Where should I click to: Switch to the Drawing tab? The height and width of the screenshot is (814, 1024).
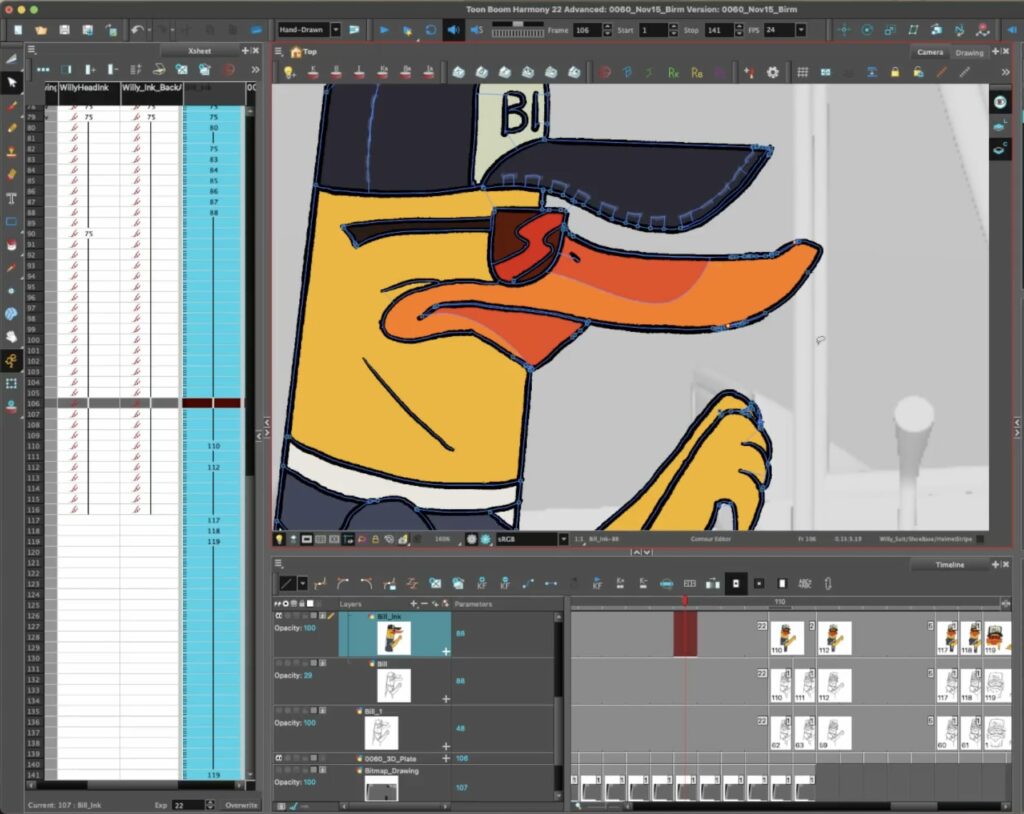(969, 52)
